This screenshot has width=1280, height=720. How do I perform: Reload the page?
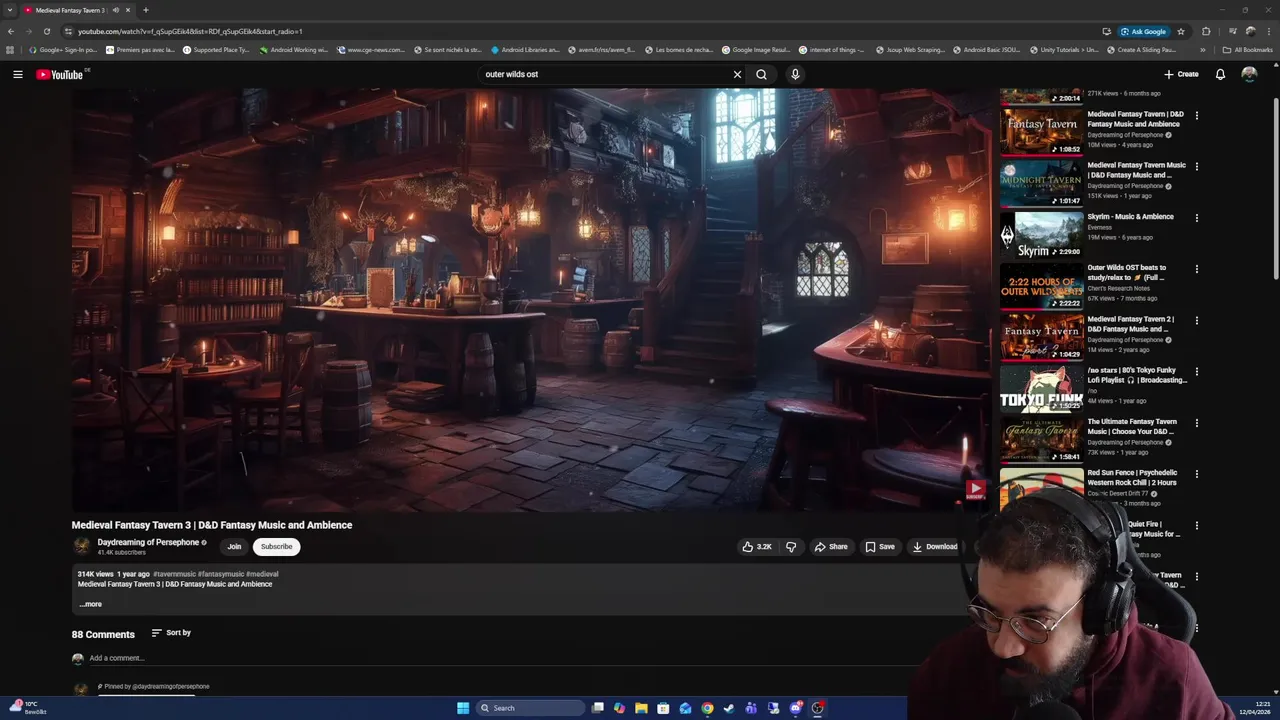46,31
